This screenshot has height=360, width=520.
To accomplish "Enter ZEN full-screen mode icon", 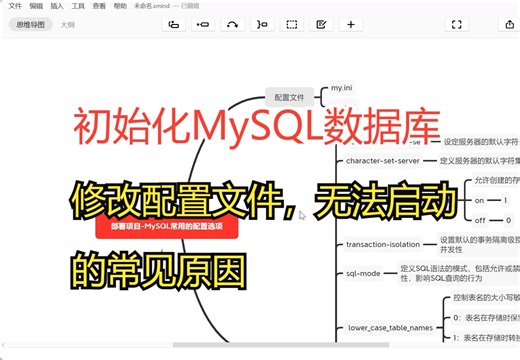I will click(x=457, y=25).
